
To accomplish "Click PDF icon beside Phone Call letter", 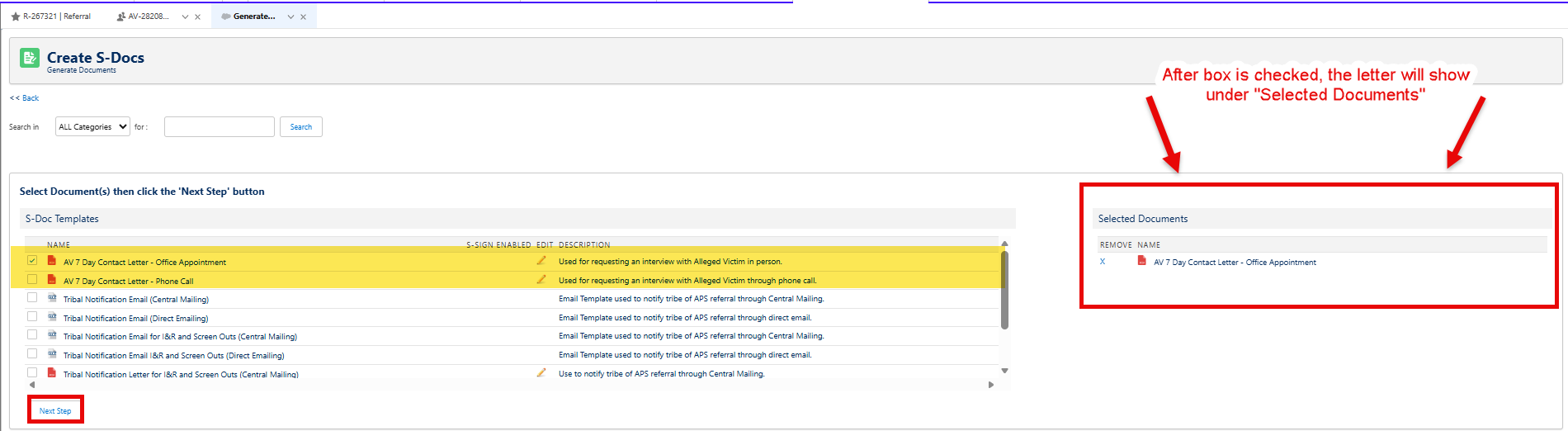I will (51, 280).
